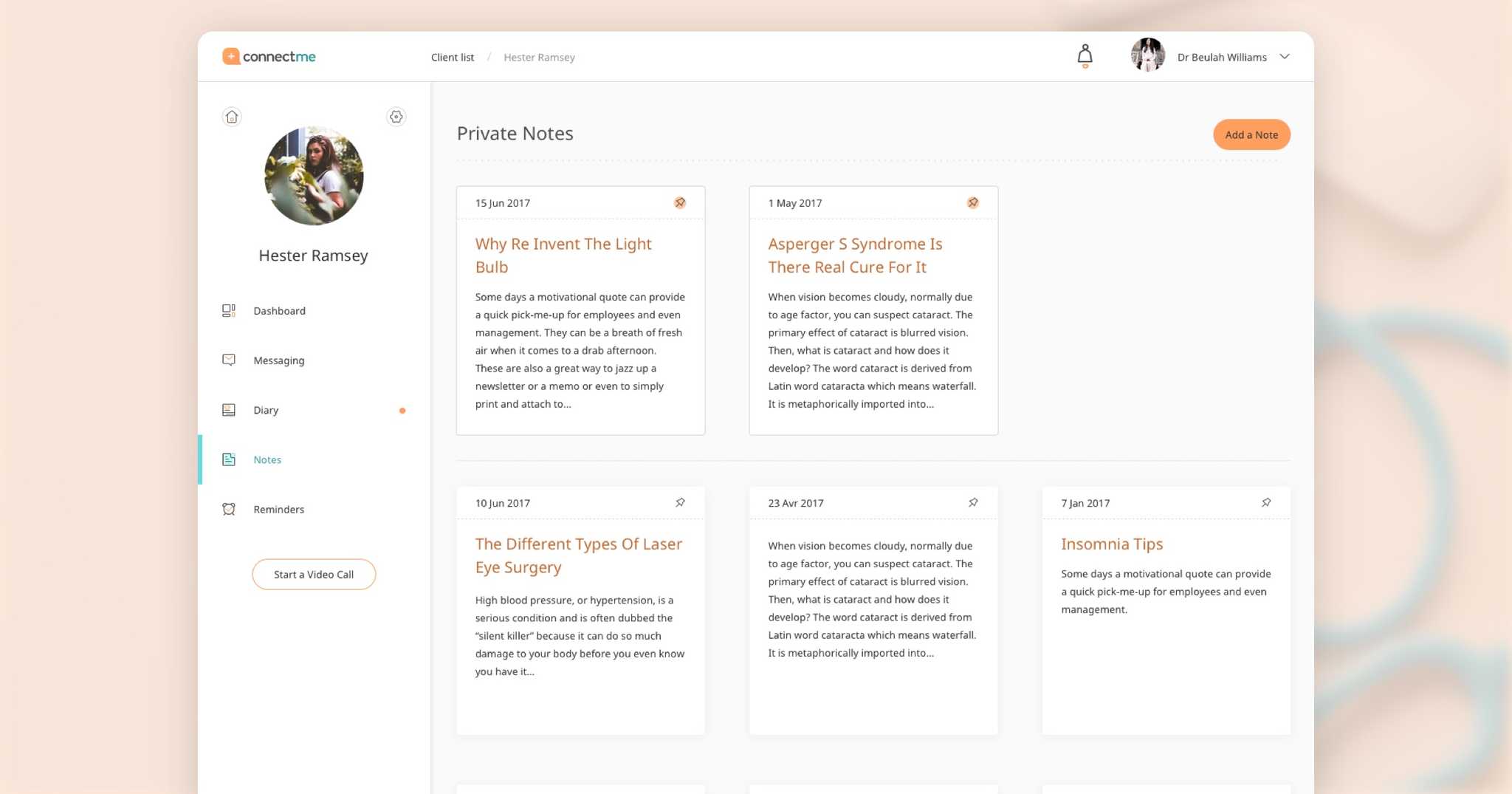Open note Why Re Invent The Light Bulb

coord(563,256)
